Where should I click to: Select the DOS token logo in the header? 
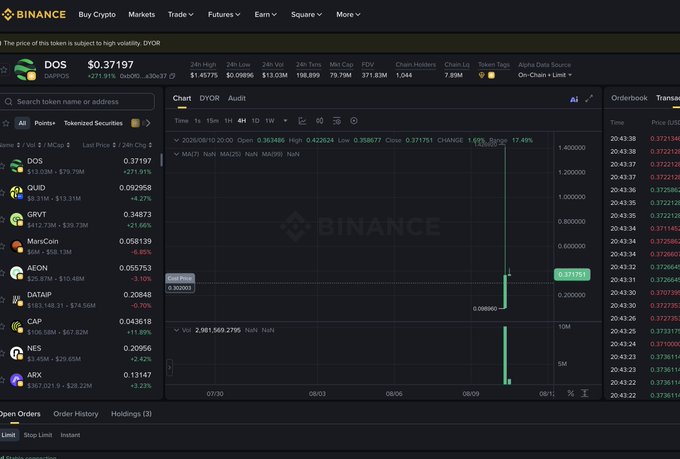click(x=24, y=69)
